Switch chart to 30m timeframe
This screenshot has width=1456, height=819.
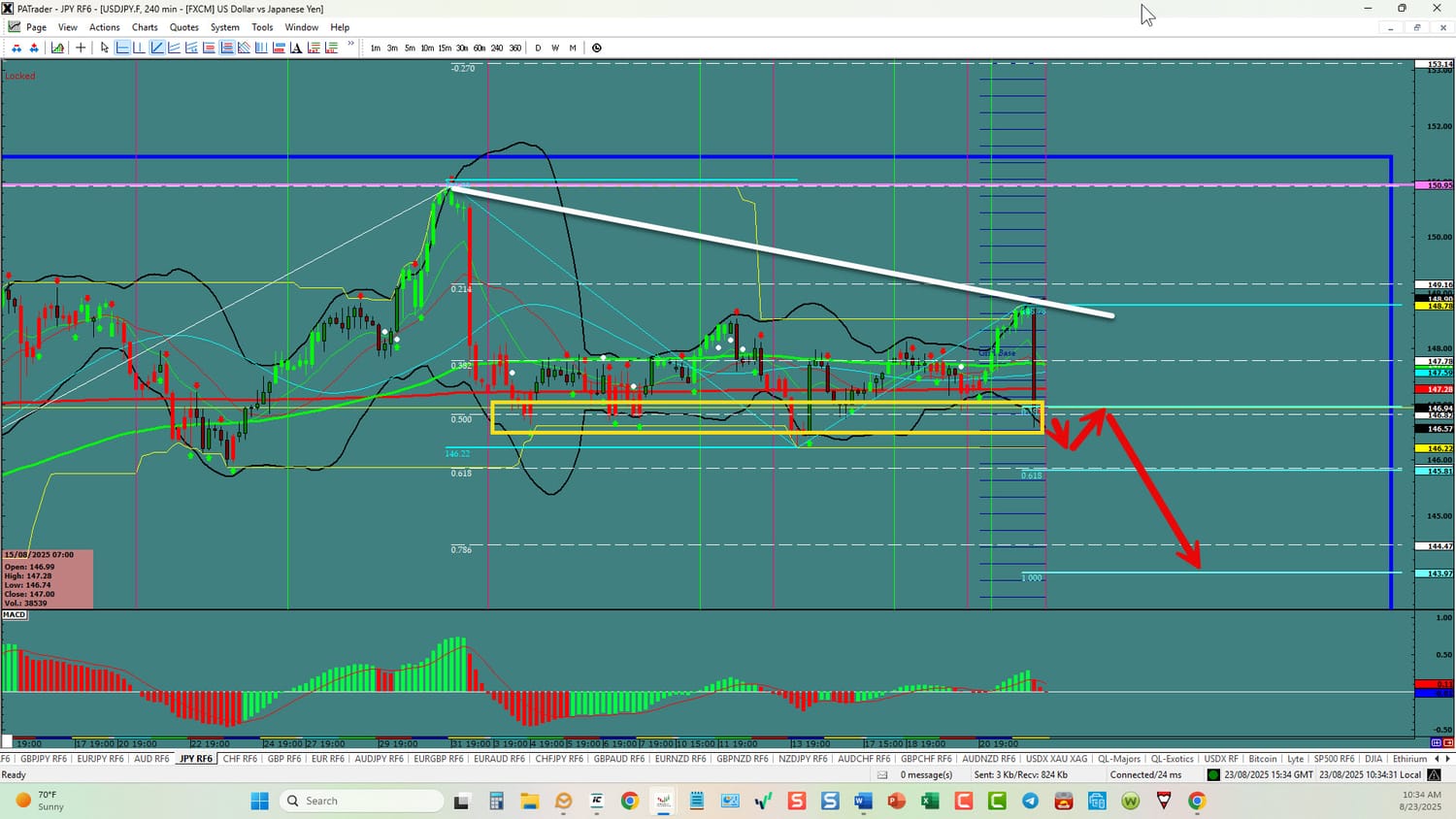[x=462, y=48]
